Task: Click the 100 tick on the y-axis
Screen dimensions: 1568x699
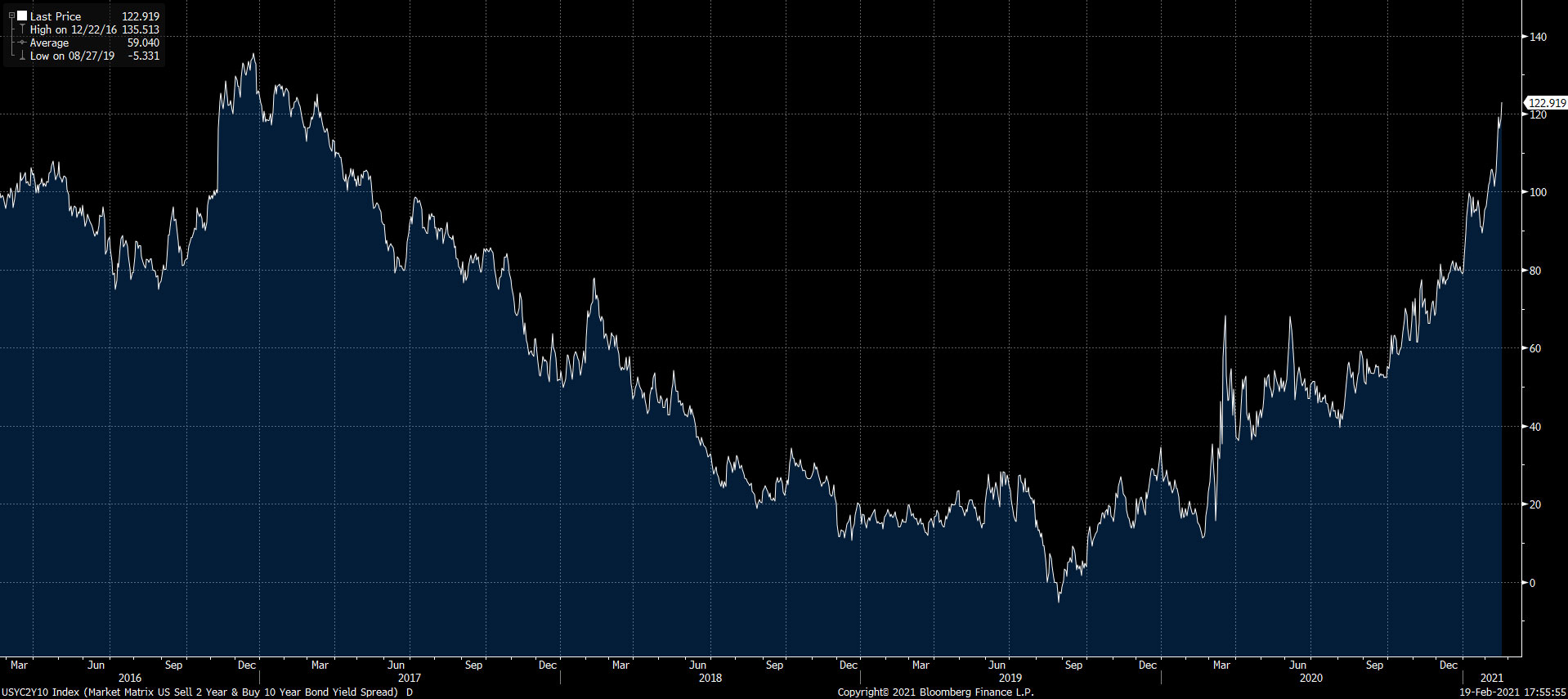Action: (1538, 192)
